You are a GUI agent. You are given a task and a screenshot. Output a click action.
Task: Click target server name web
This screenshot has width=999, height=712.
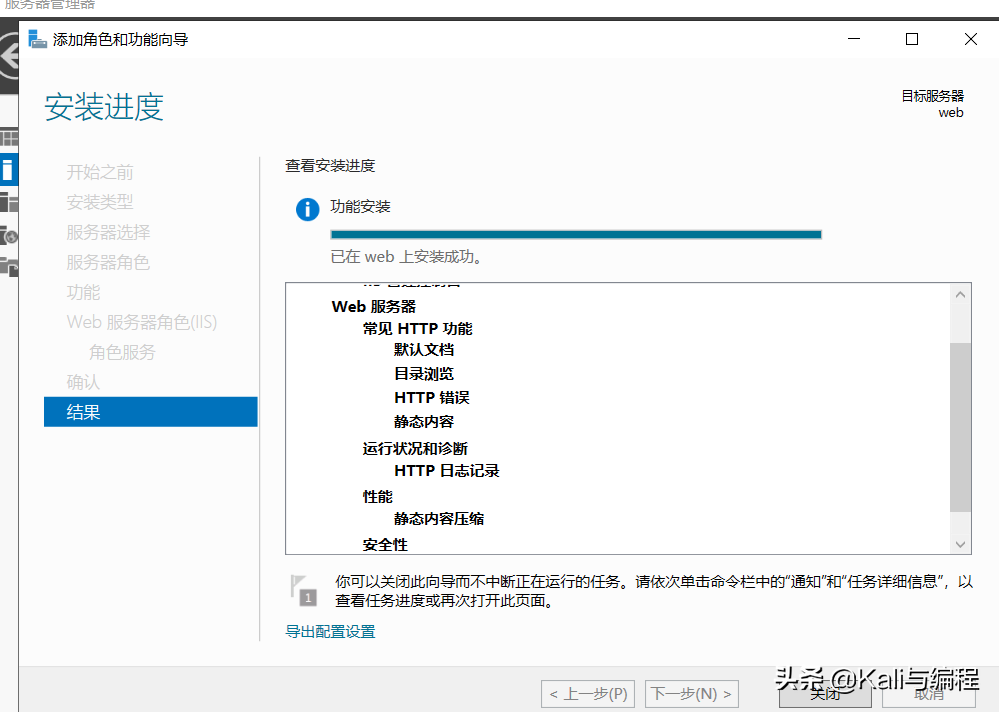point(951,113)
